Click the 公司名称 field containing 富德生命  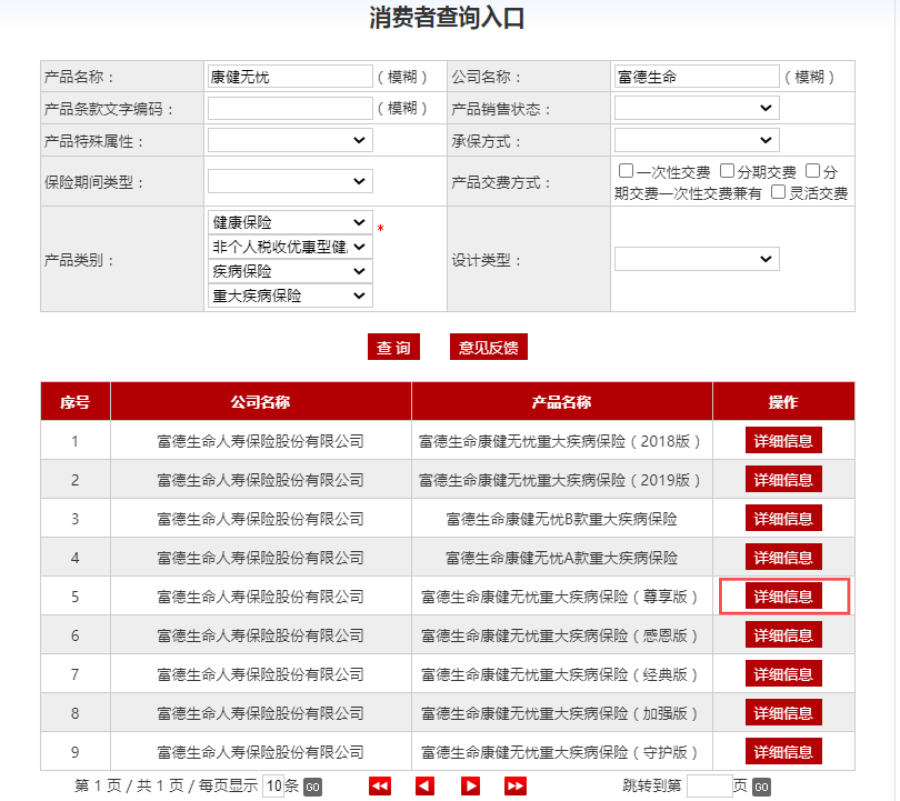(697, 76)
